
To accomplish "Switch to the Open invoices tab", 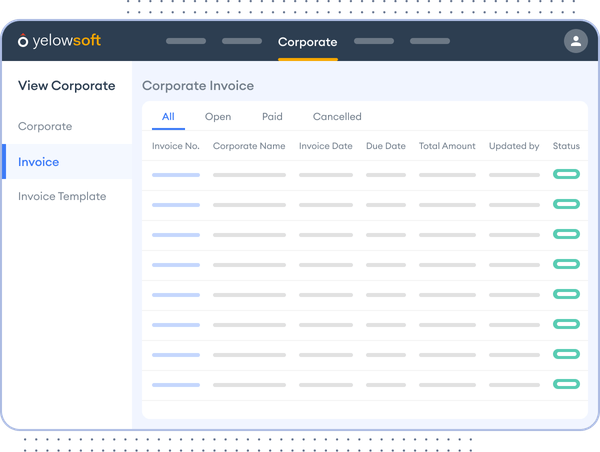I will point(218,117).
